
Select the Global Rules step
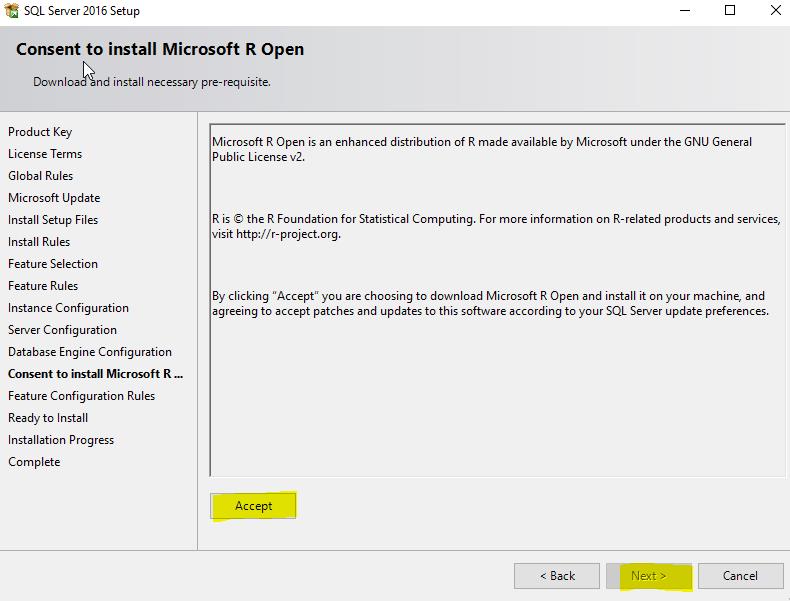tap(40, 176)
